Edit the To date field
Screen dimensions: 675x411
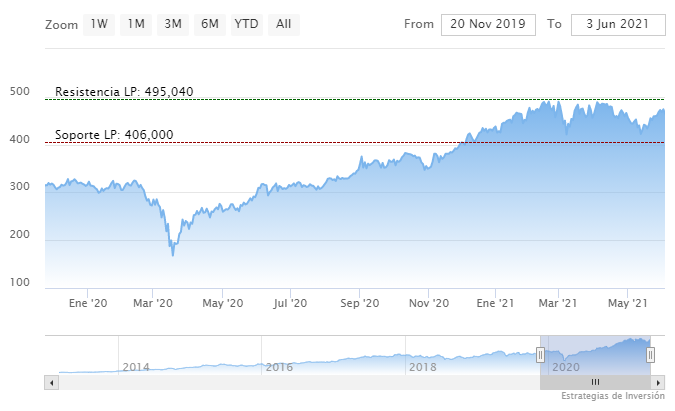tap(618, 24)
